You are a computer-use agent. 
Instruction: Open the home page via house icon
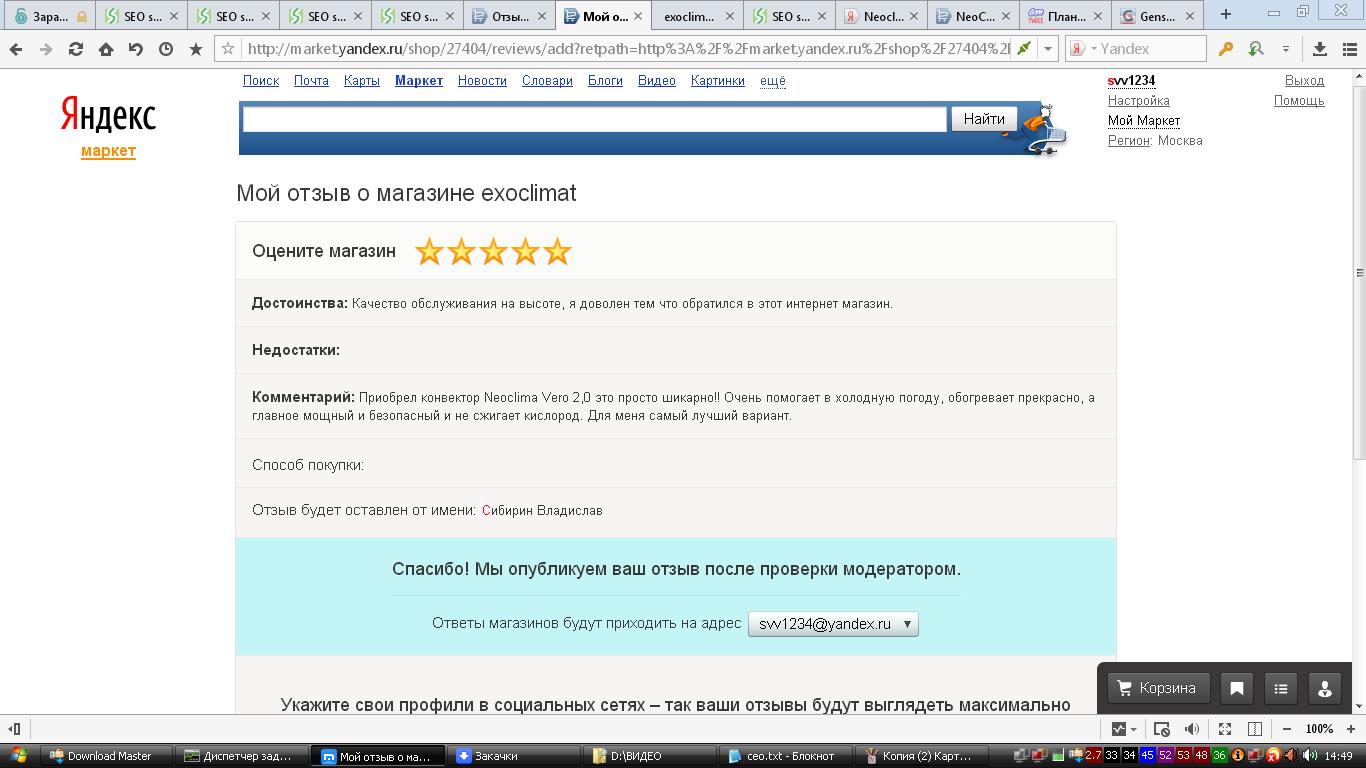[x=106, y=49]
